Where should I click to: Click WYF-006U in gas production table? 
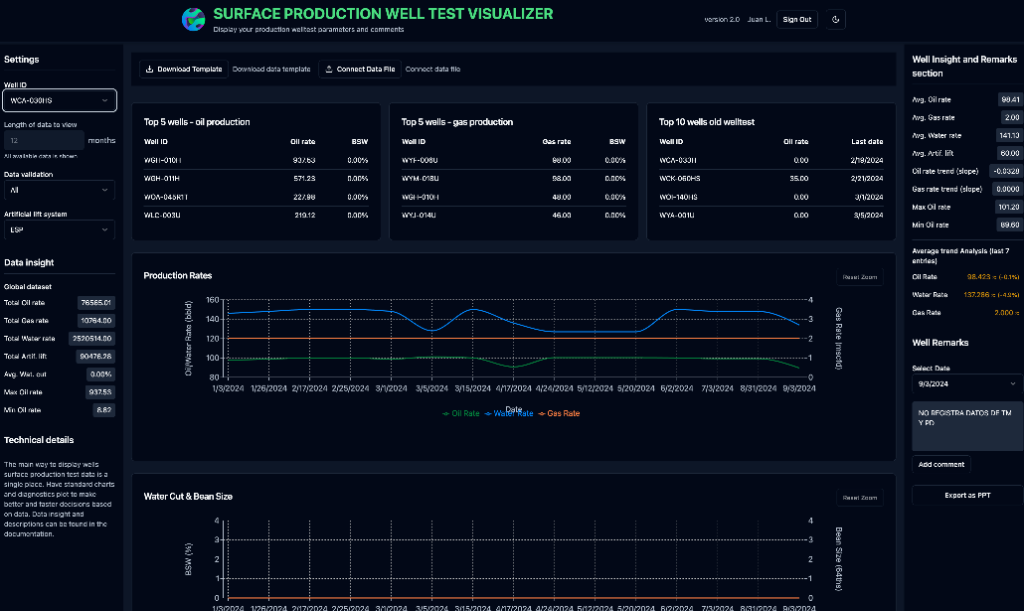coord(419,160)
